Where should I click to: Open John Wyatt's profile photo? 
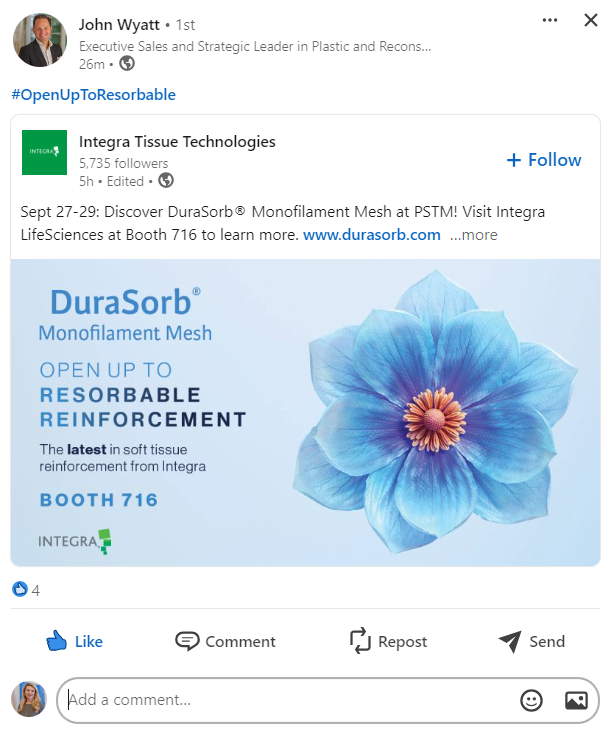[40, 40]
